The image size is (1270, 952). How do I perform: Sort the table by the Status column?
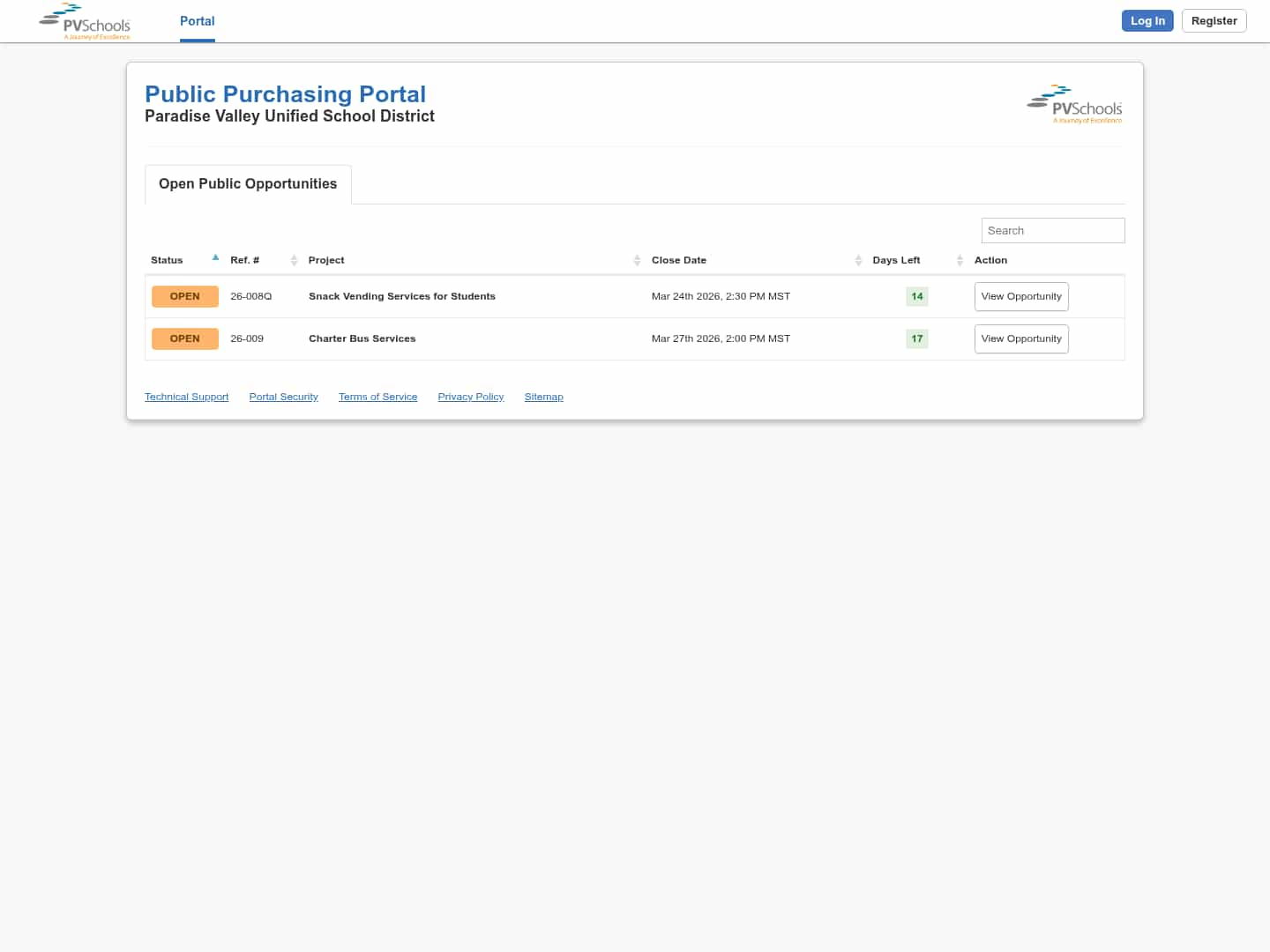coord(215,258)
